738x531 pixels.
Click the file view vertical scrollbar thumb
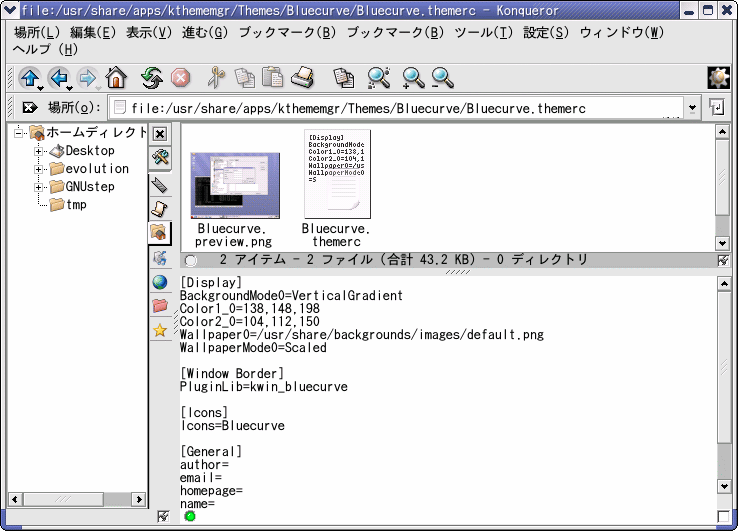pyautogui.click(x=722, y=177)
